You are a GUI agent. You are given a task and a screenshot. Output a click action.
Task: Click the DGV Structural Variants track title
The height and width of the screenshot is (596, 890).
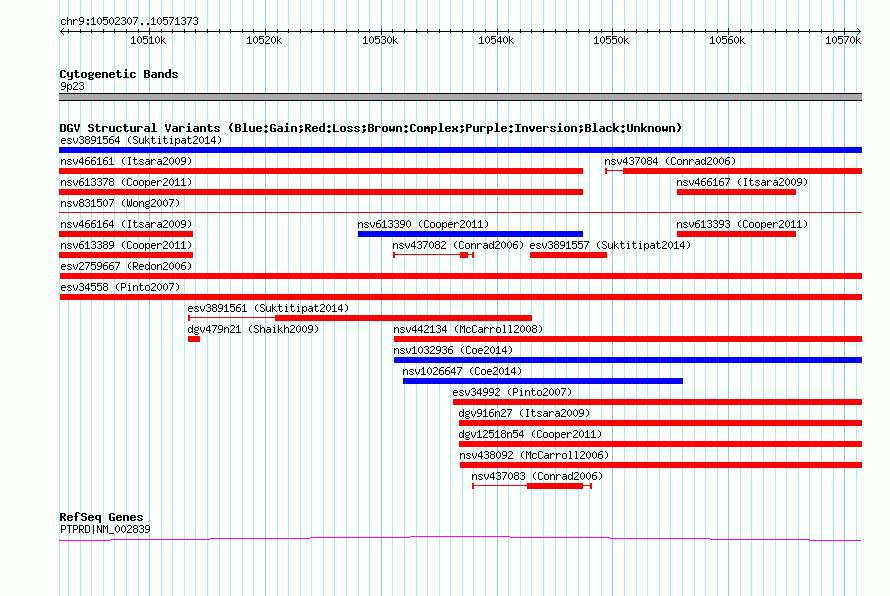coord(370,128)
